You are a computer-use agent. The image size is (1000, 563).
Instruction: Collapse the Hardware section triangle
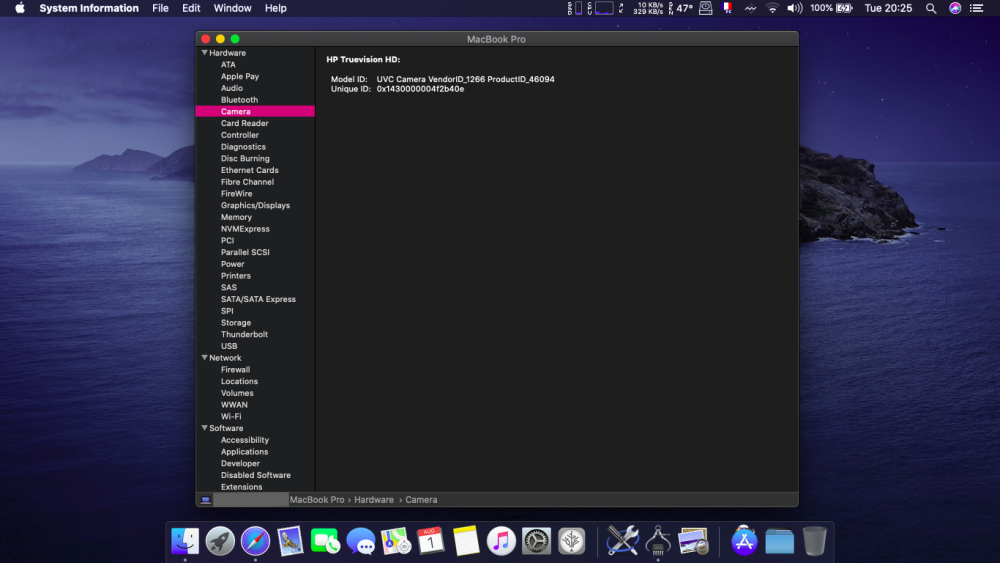click(205, 53)
